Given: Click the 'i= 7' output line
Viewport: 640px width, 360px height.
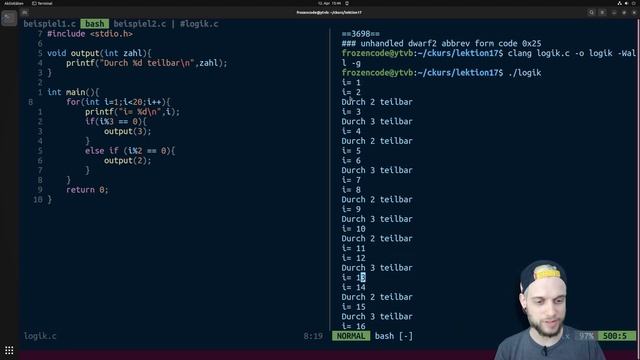Looking at the screenshot, I should (x=351, y=180).
